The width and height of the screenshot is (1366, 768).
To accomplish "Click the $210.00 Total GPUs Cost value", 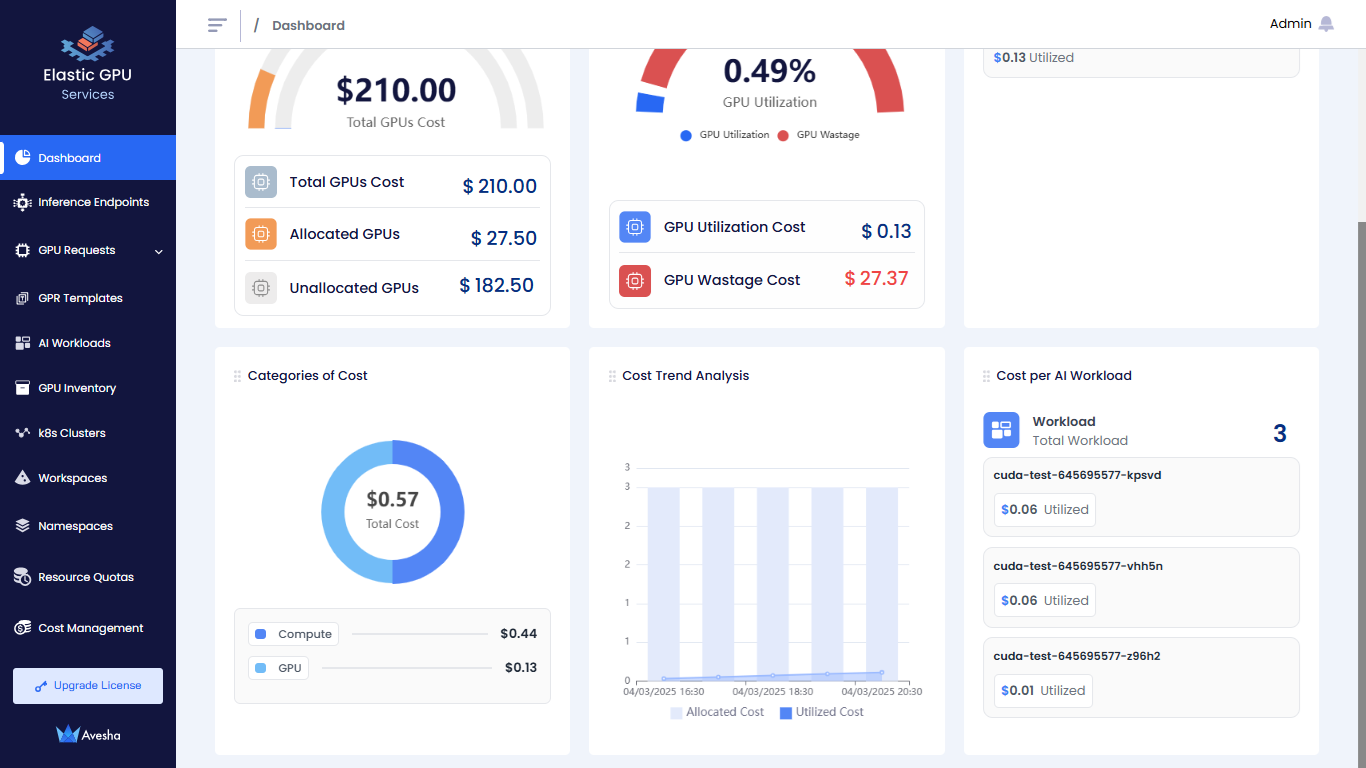I will pyautogui.click(x=396, y=90).
